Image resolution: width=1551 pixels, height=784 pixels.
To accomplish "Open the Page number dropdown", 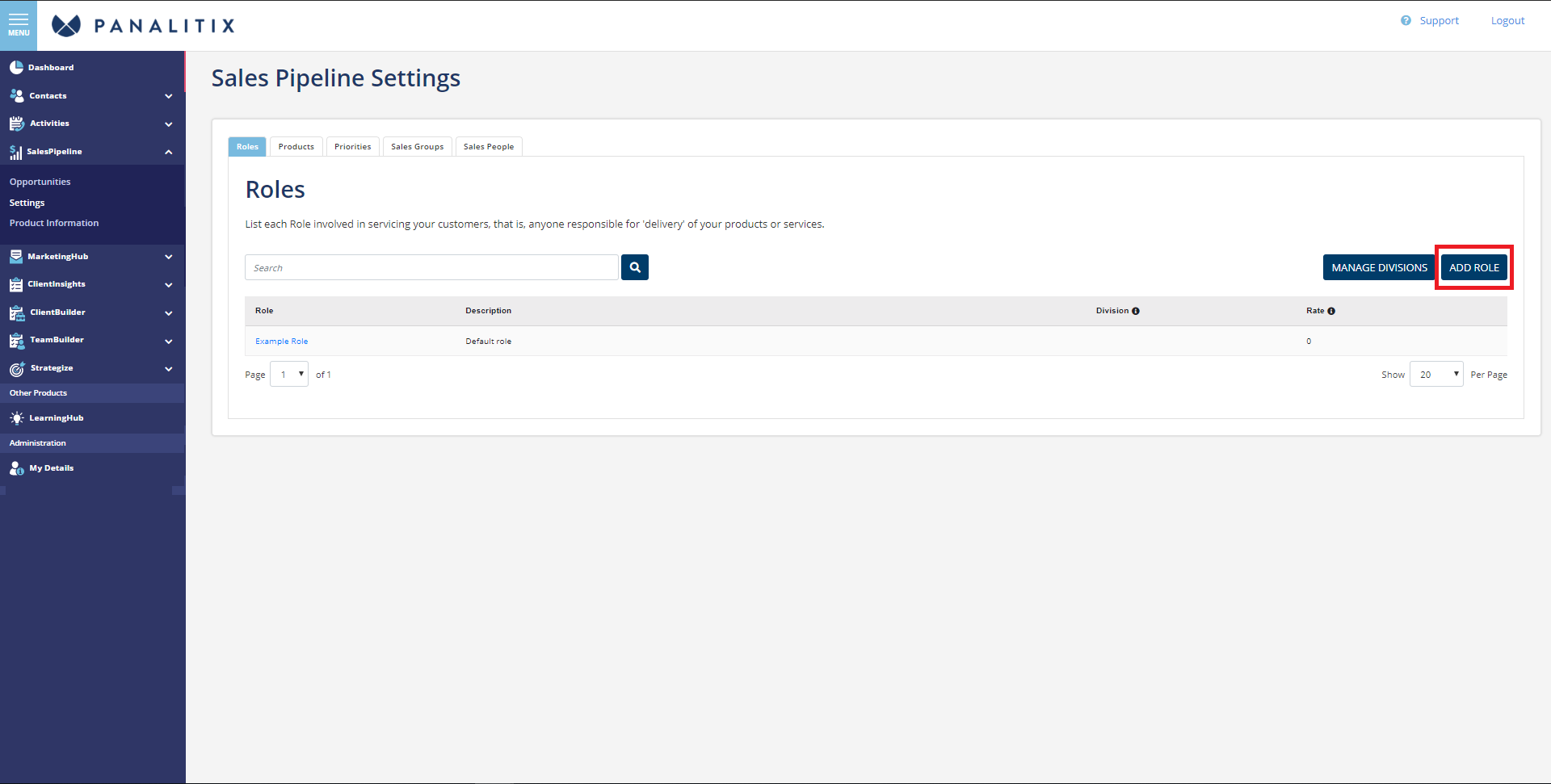I will point(289,375).
